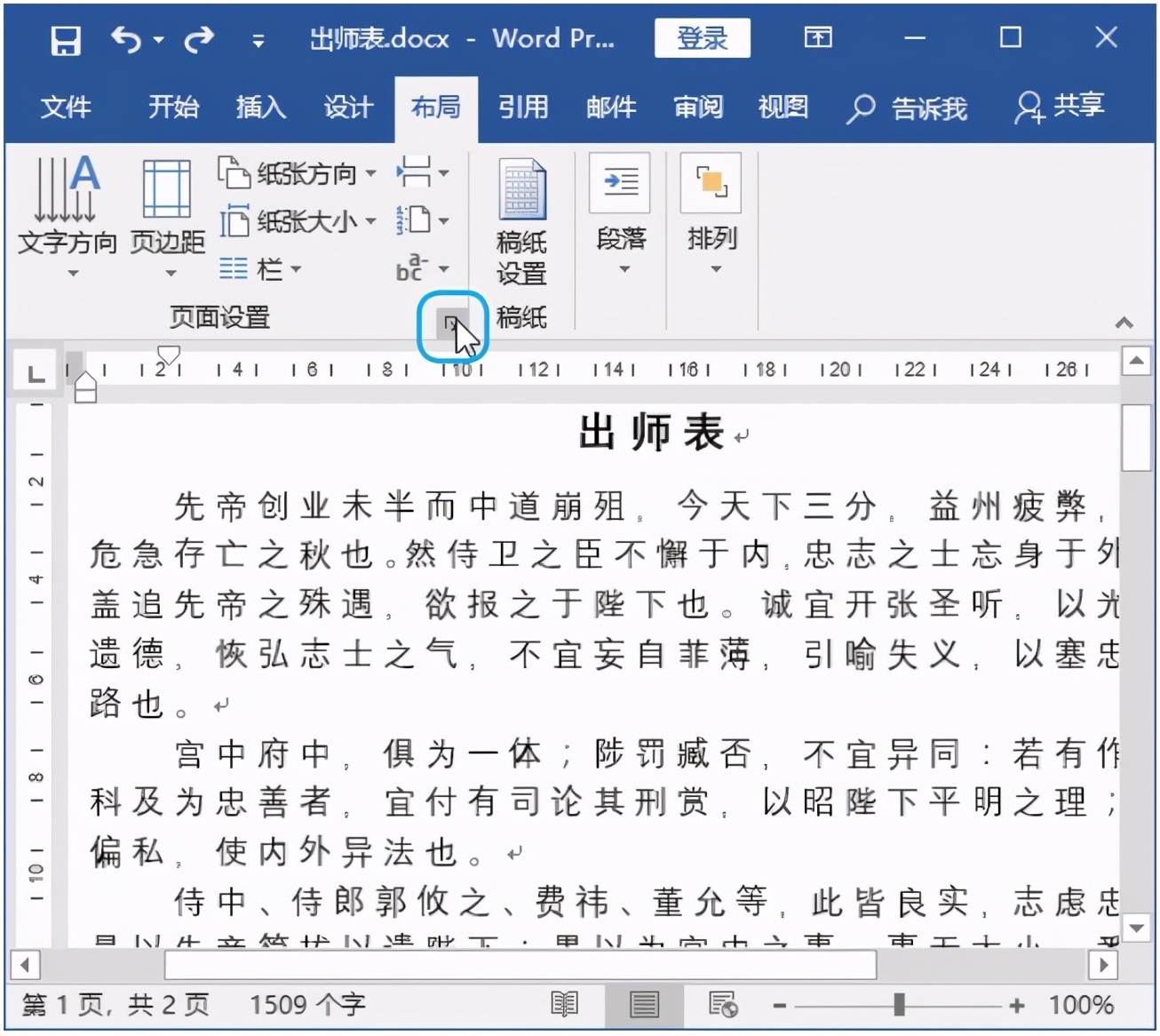This screenshot has height=1036, width=1160.
Task: Switch to Read Mode in status bar
Action: 563,1006
